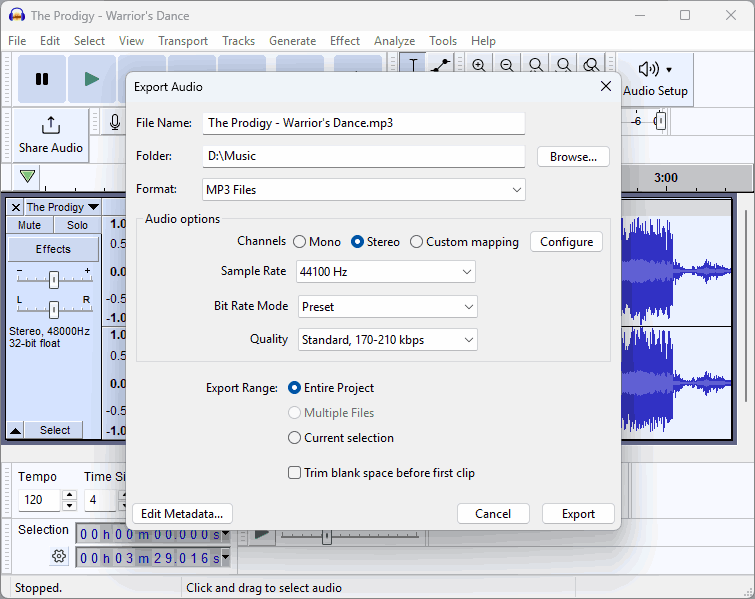Select the Envelope tool
The image size is (755, 599).
click(441, 64)
